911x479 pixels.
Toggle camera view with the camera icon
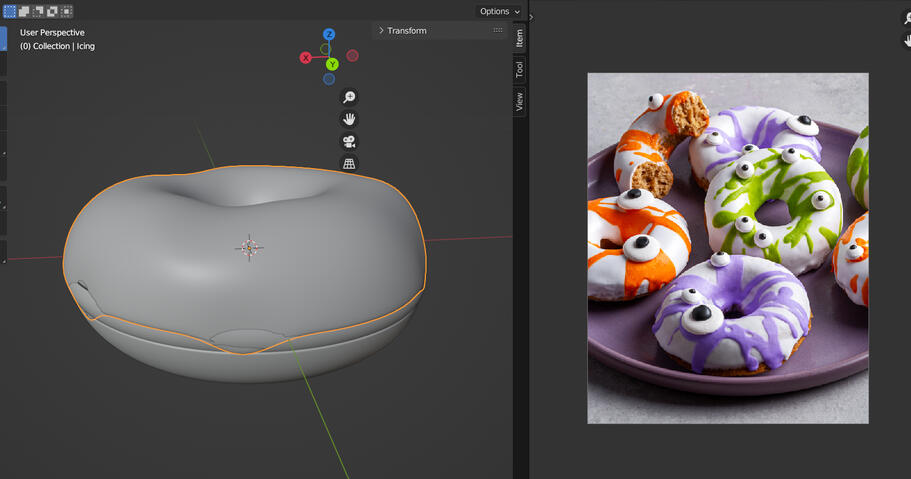[x=349, y=142]
